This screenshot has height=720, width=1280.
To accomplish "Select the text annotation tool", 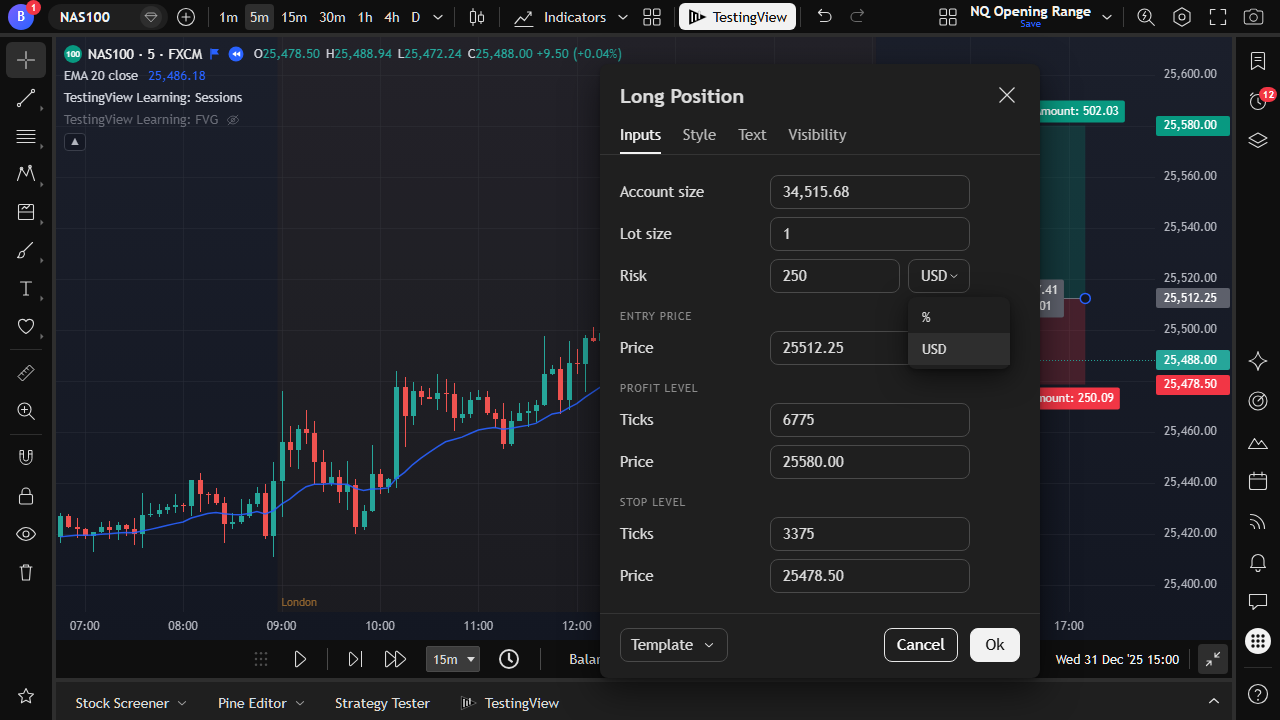I will (26, 289).
